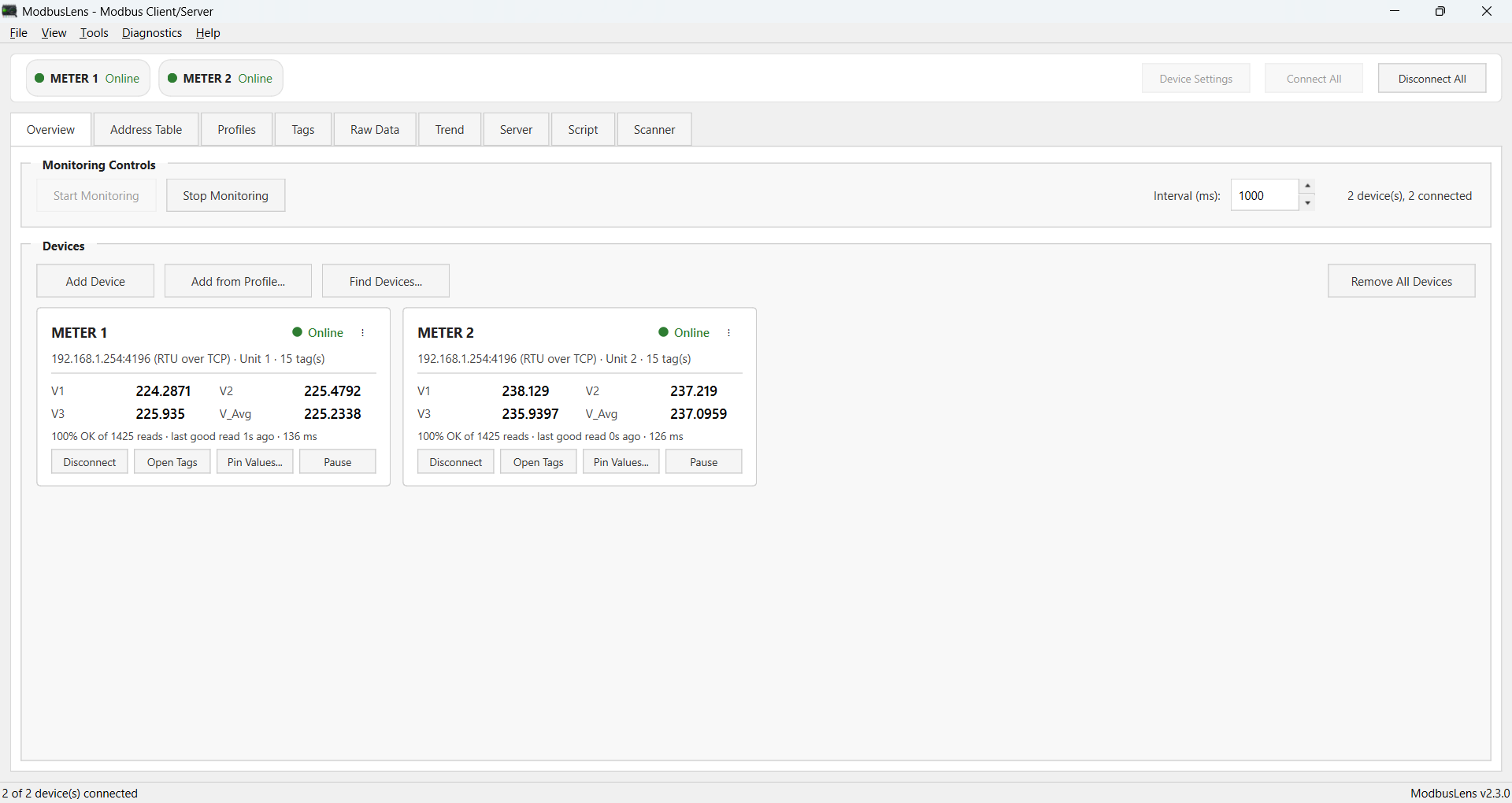Click the Device Settings button
The width and height of the screenshot is (1512, 803).
[x=1196, y=79]
